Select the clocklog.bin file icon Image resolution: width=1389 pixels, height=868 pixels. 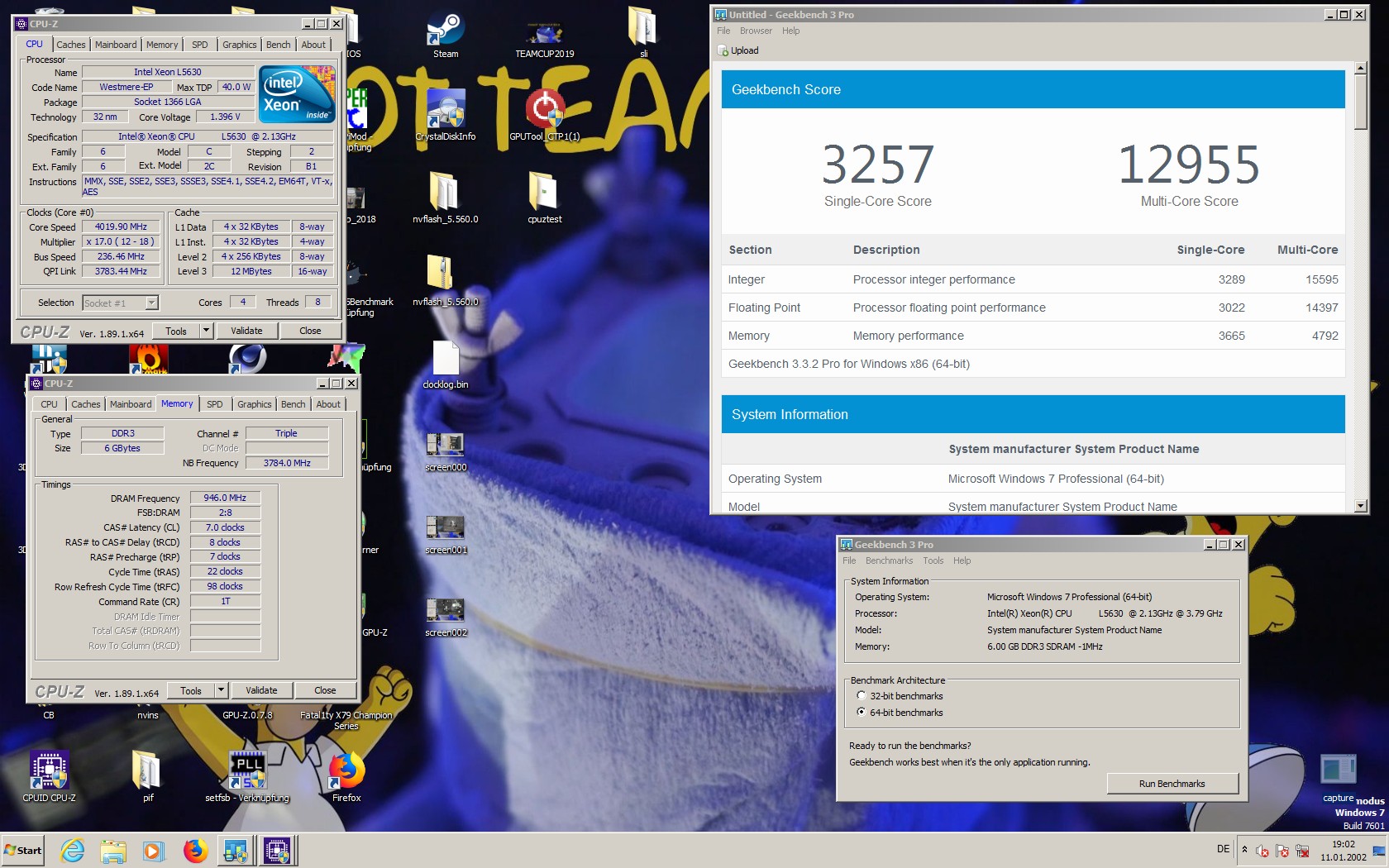point(446,364)
